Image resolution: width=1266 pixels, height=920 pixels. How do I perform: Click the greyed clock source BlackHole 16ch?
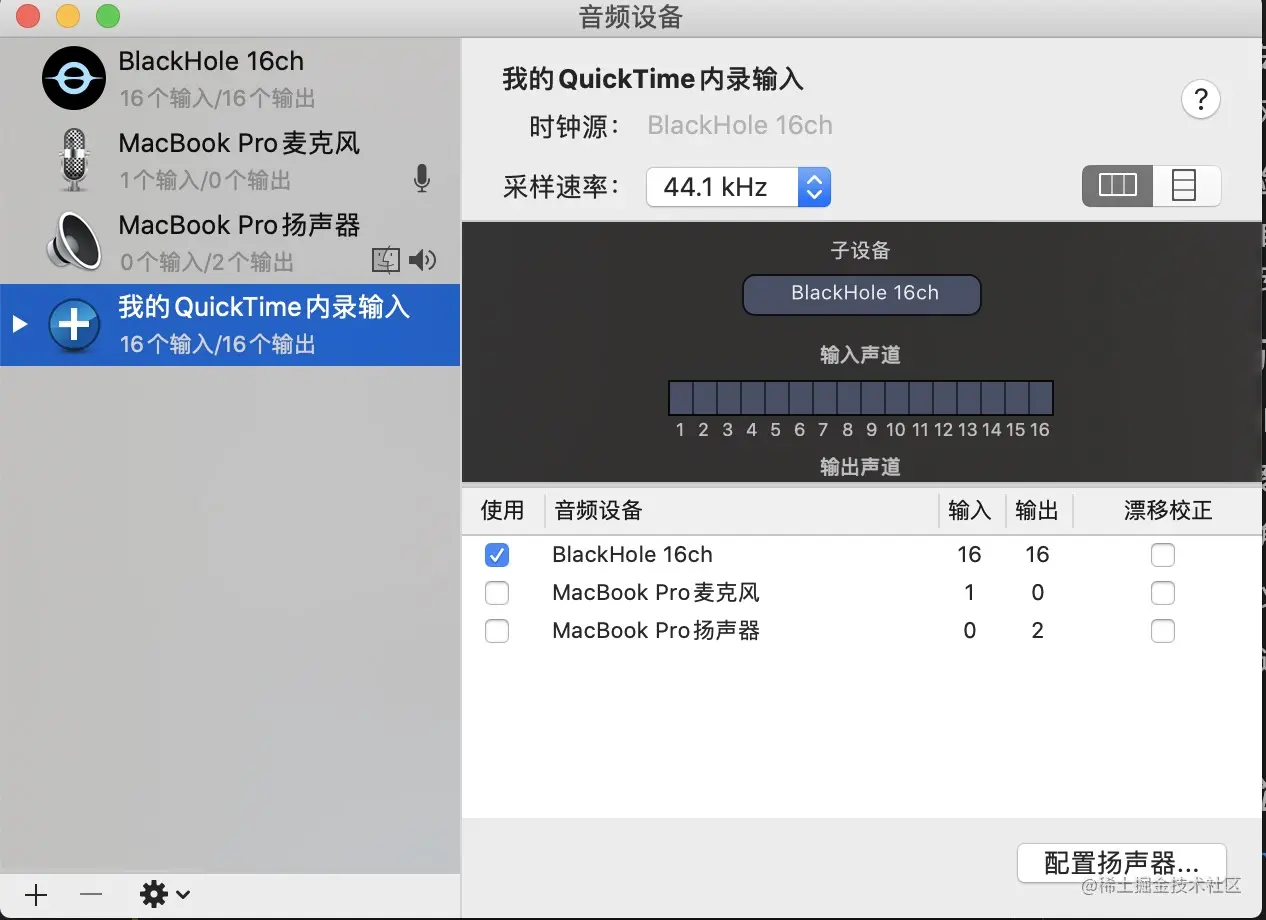tap(740, 126)
